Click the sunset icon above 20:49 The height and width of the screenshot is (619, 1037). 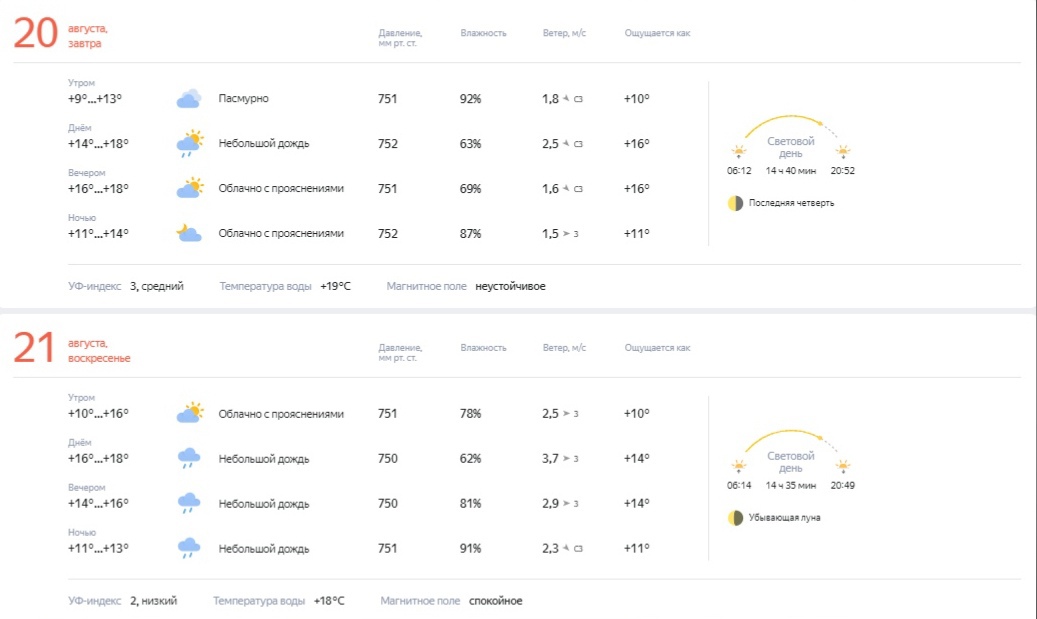point(843,467)
